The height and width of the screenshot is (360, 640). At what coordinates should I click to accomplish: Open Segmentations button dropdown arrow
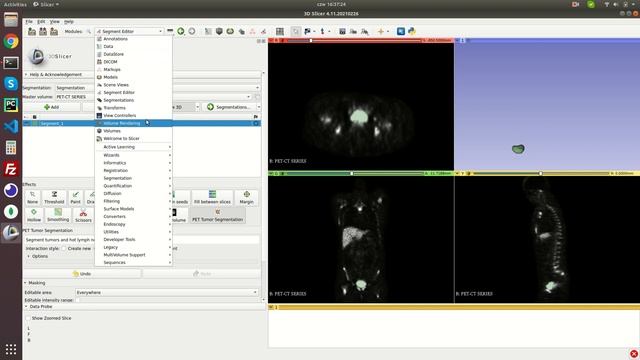[x=258, y=107]
